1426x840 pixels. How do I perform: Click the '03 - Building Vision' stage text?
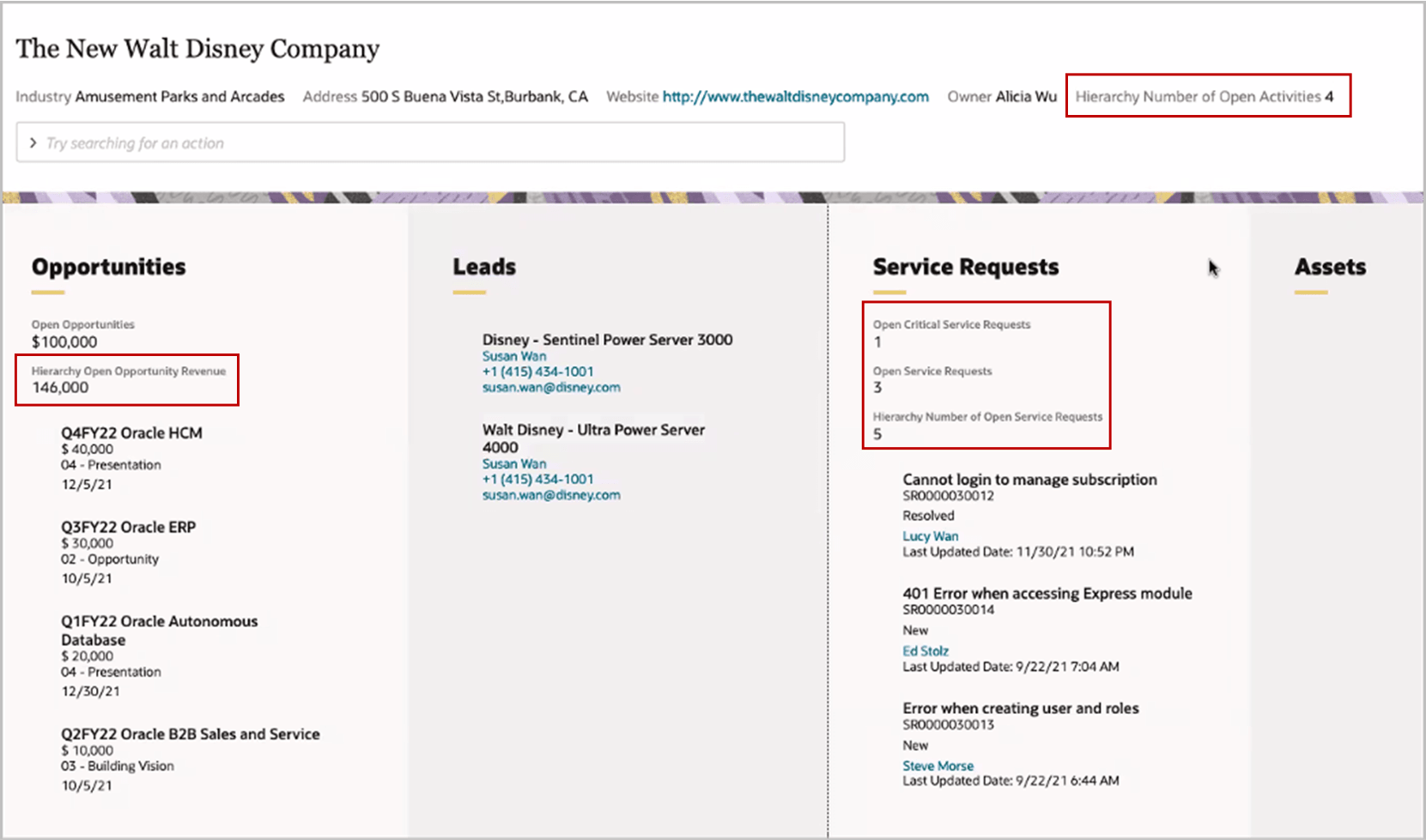118,766
